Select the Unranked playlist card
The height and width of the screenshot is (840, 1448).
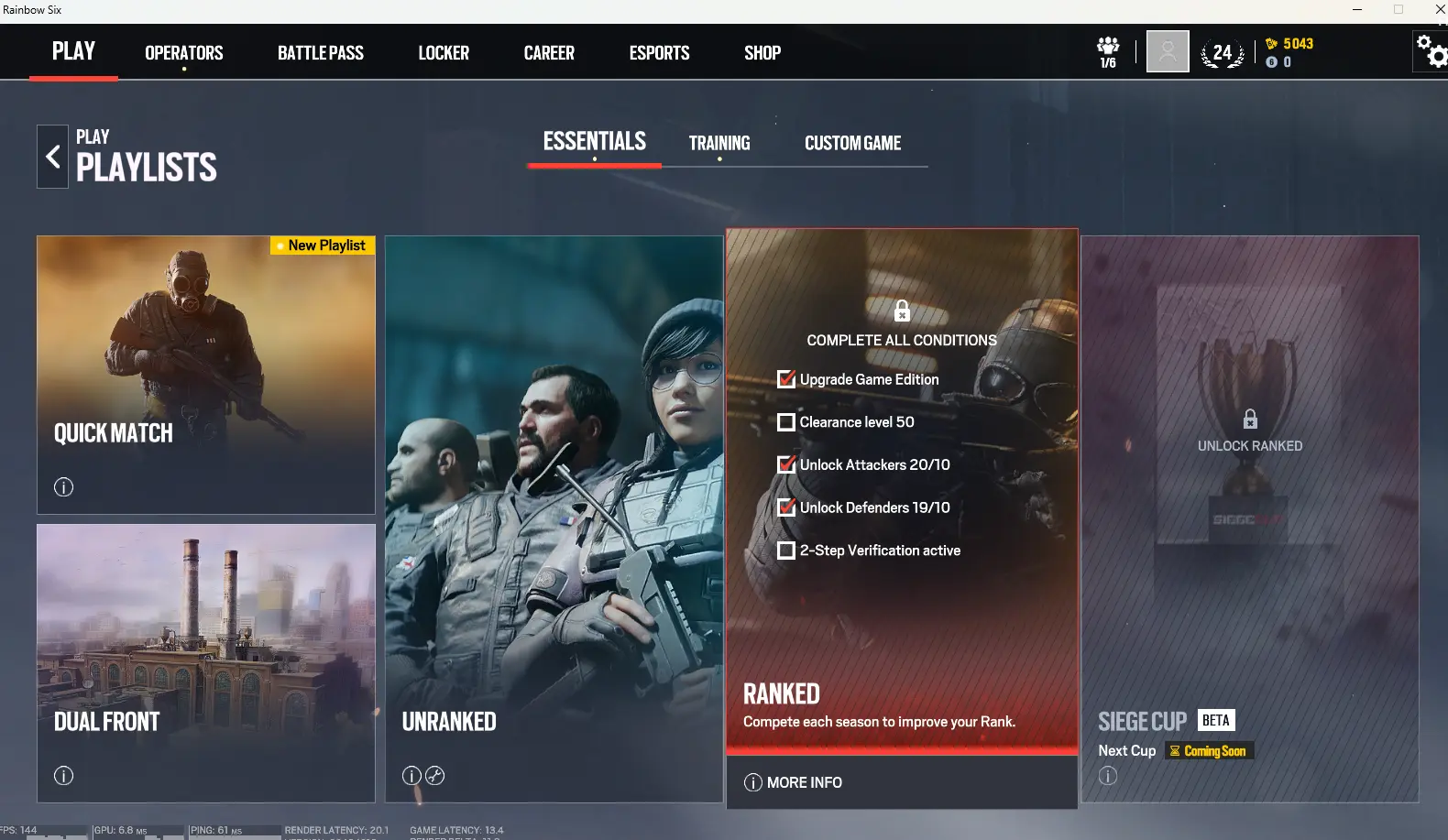pyautogui.click(x=554, y=519)
